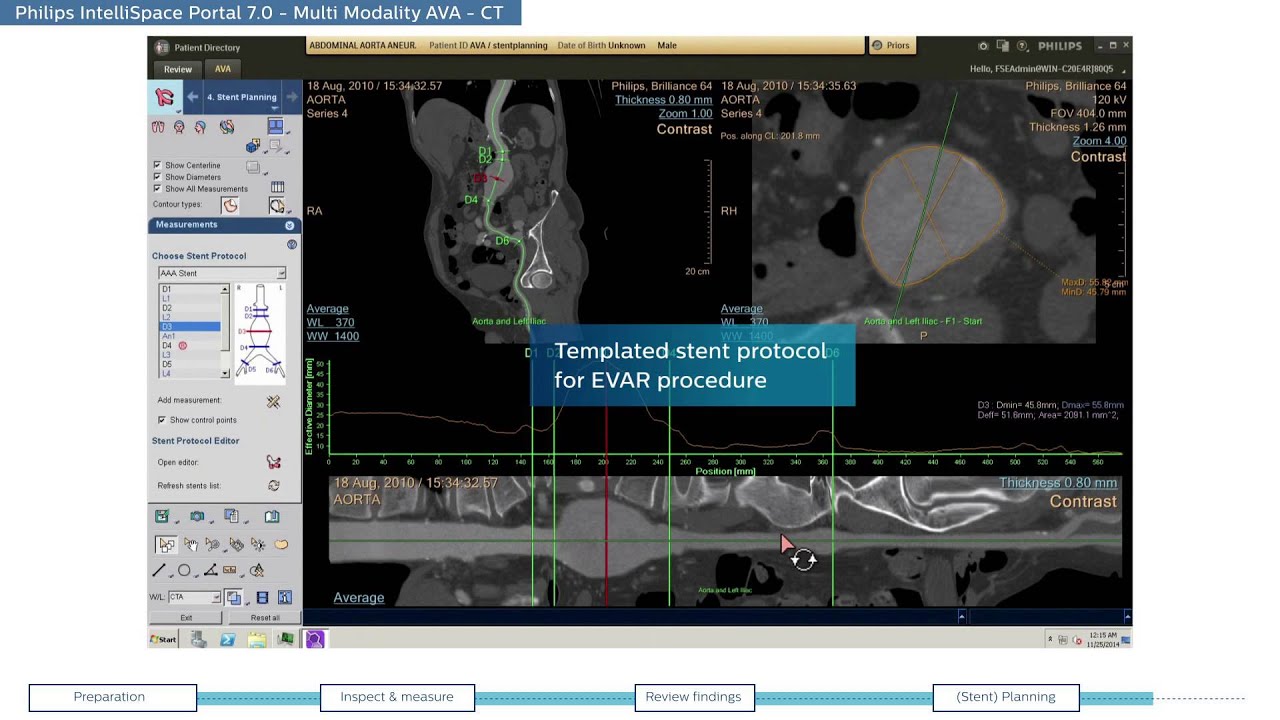Open the W/L CTA preset dropdown
Viewport: 1280px width, 720px height.
pyautogui.click(x=194, y=597)
